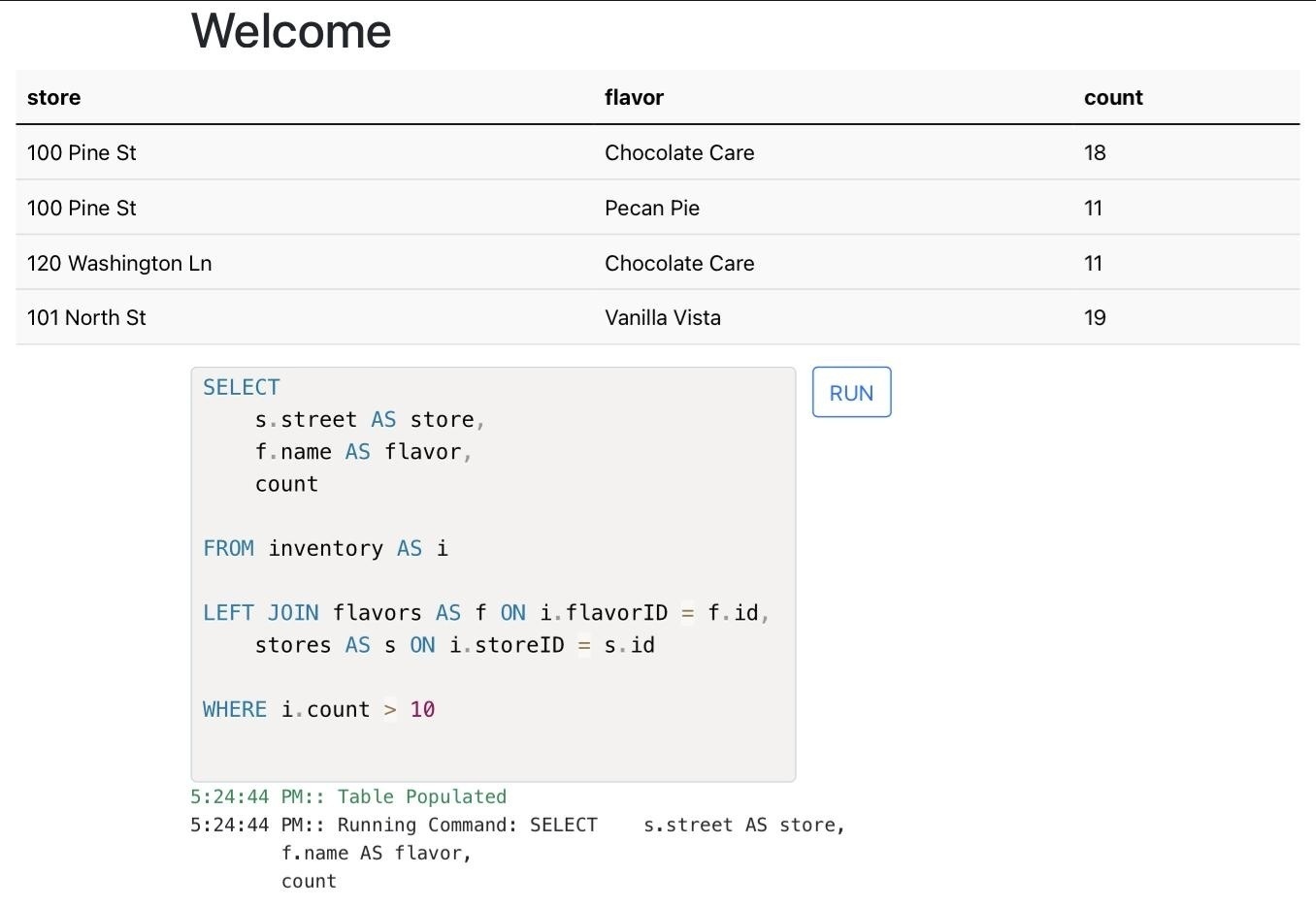Click the 'count' line in the editor
This screenshot has height=908, width=1316.
pos(286,484)
